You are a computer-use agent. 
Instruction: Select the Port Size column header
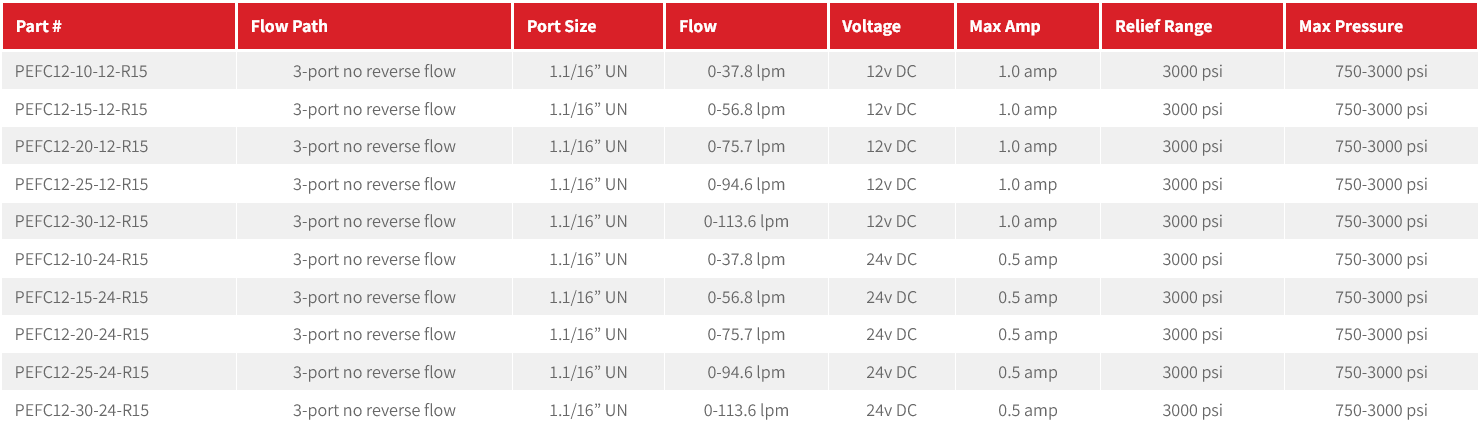(561, 27)
